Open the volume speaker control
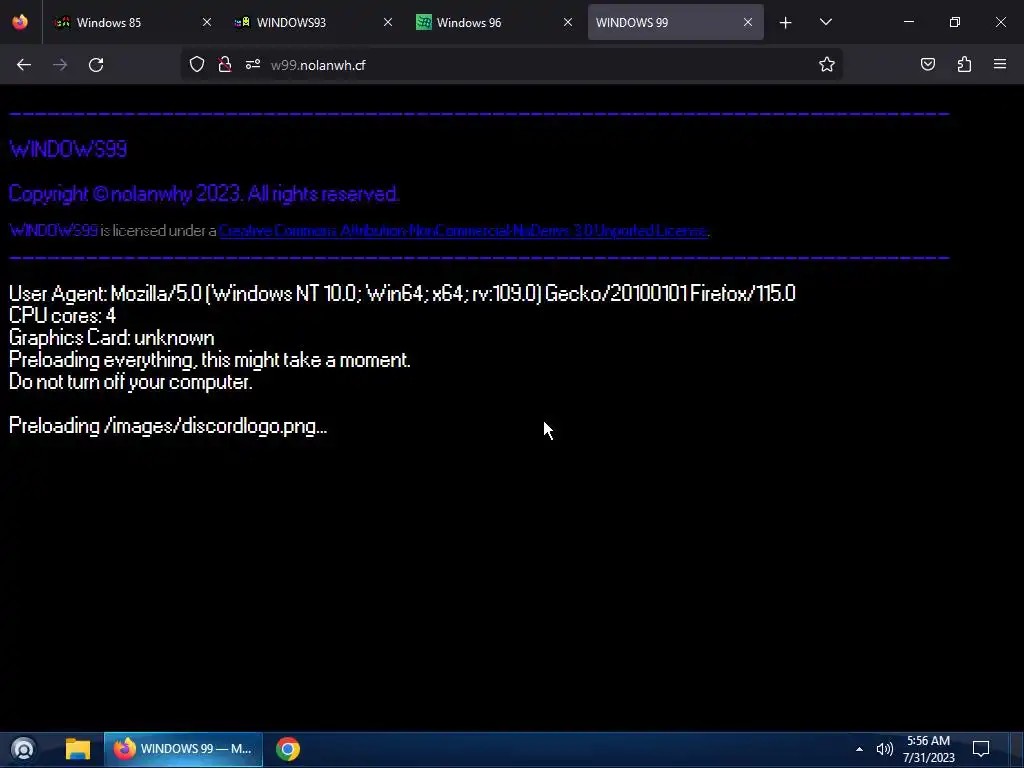This screenshot has height=768, width=1024. click(x=884, y=749)
